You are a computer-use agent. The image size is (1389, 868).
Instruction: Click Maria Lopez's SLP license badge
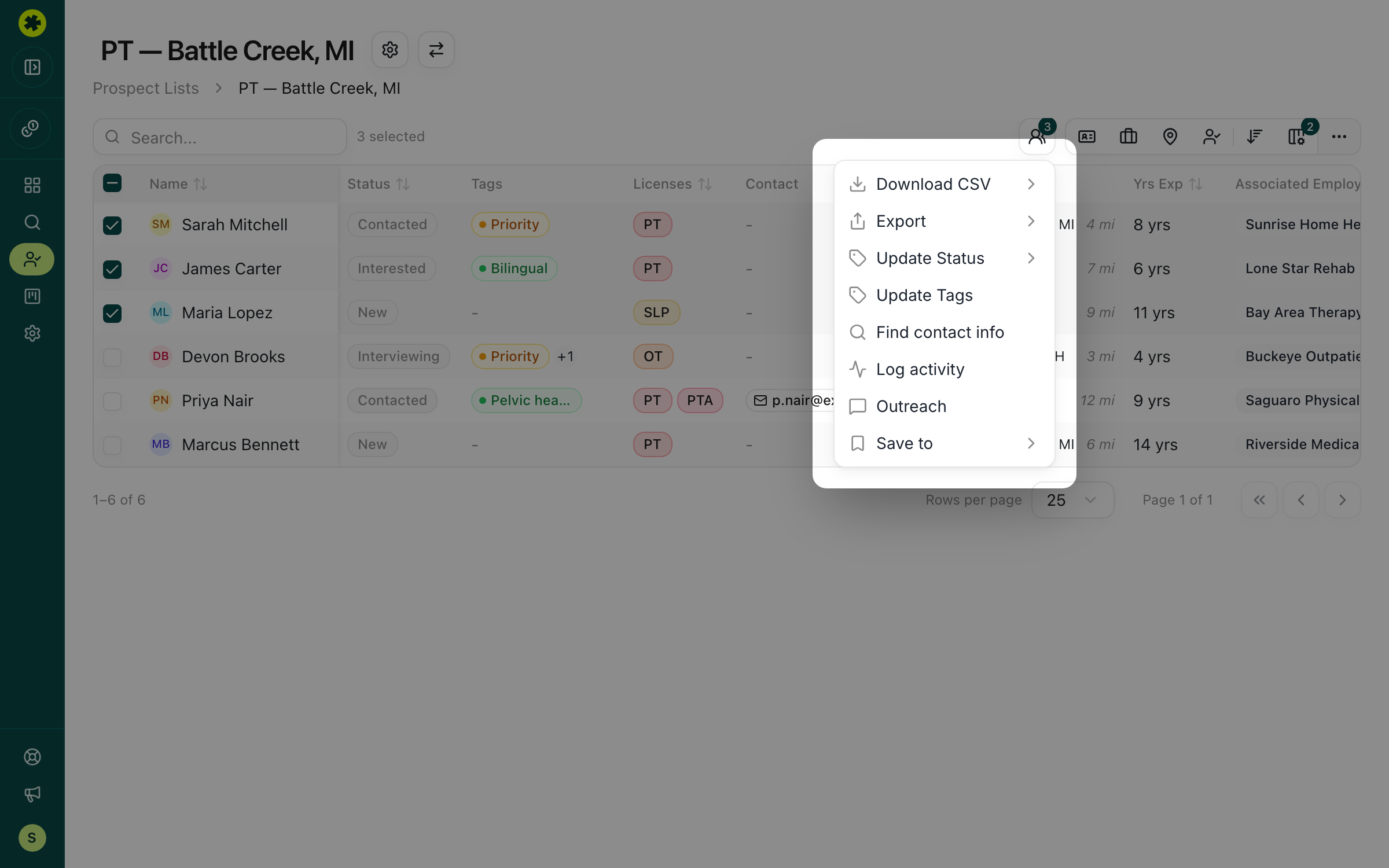point(656,312)
